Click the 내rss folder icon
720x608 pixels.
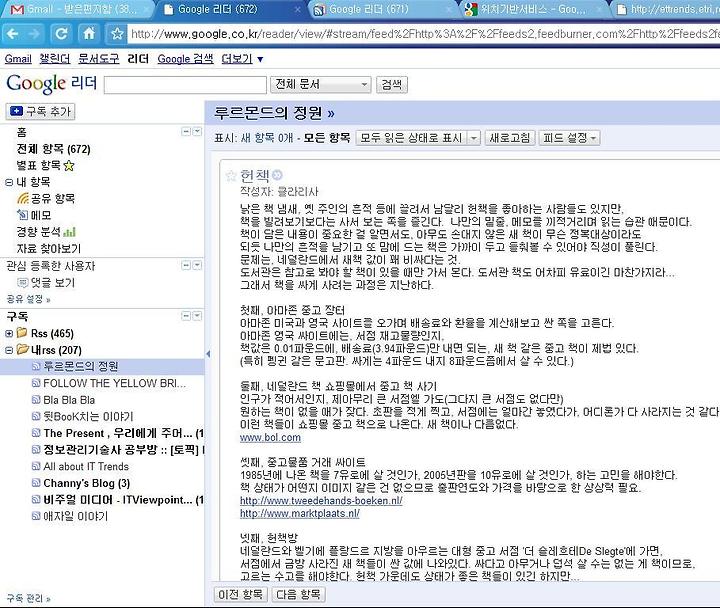point(23,349)
